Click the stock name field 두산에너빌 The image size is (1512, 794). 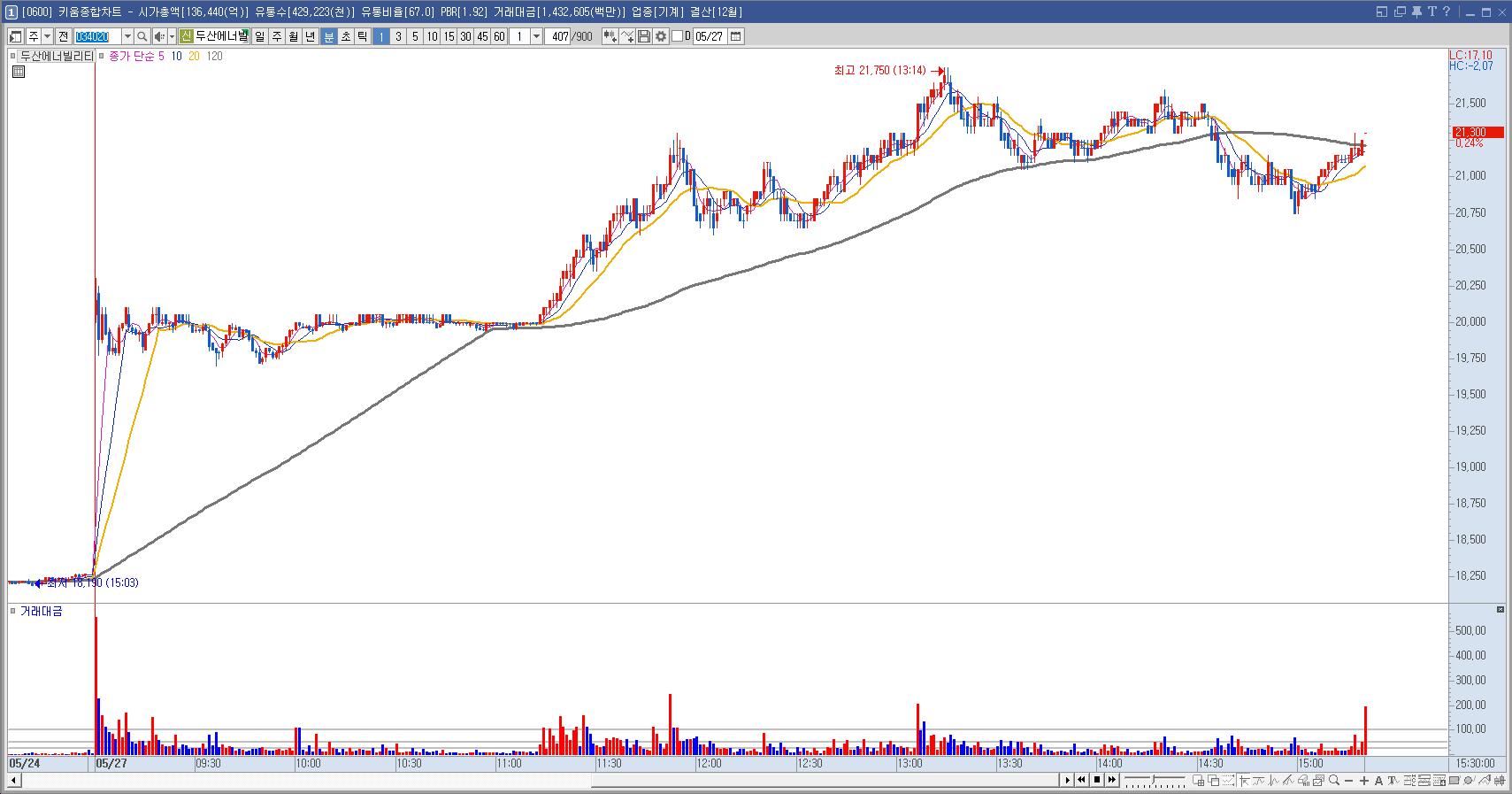[222, 36]
